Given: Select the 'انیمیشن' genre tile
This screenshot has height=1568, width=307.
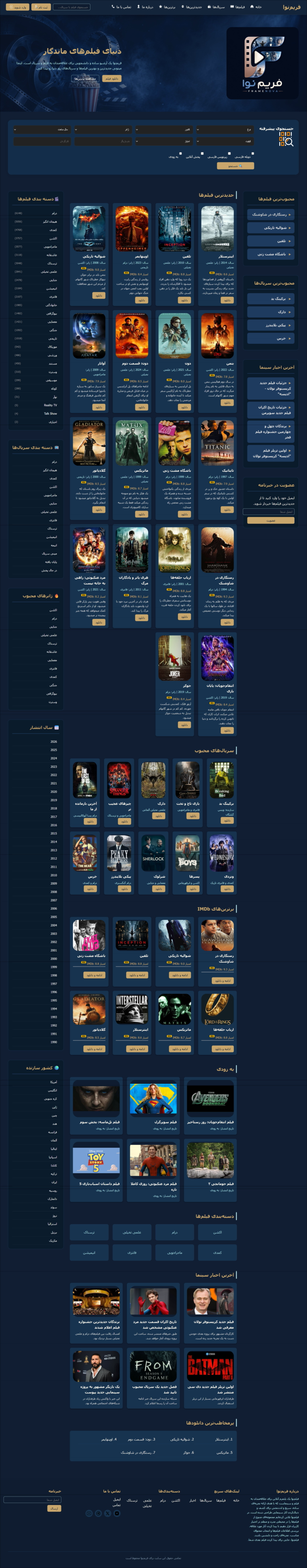Looking at the screenshot, I should (89, 1253).
